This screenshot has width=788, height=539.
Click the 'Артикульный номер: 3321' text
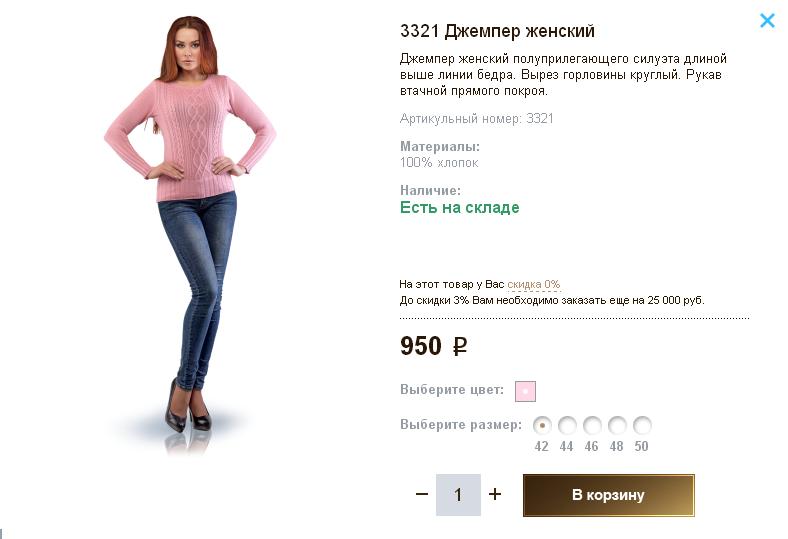click(x=476, y=118)
